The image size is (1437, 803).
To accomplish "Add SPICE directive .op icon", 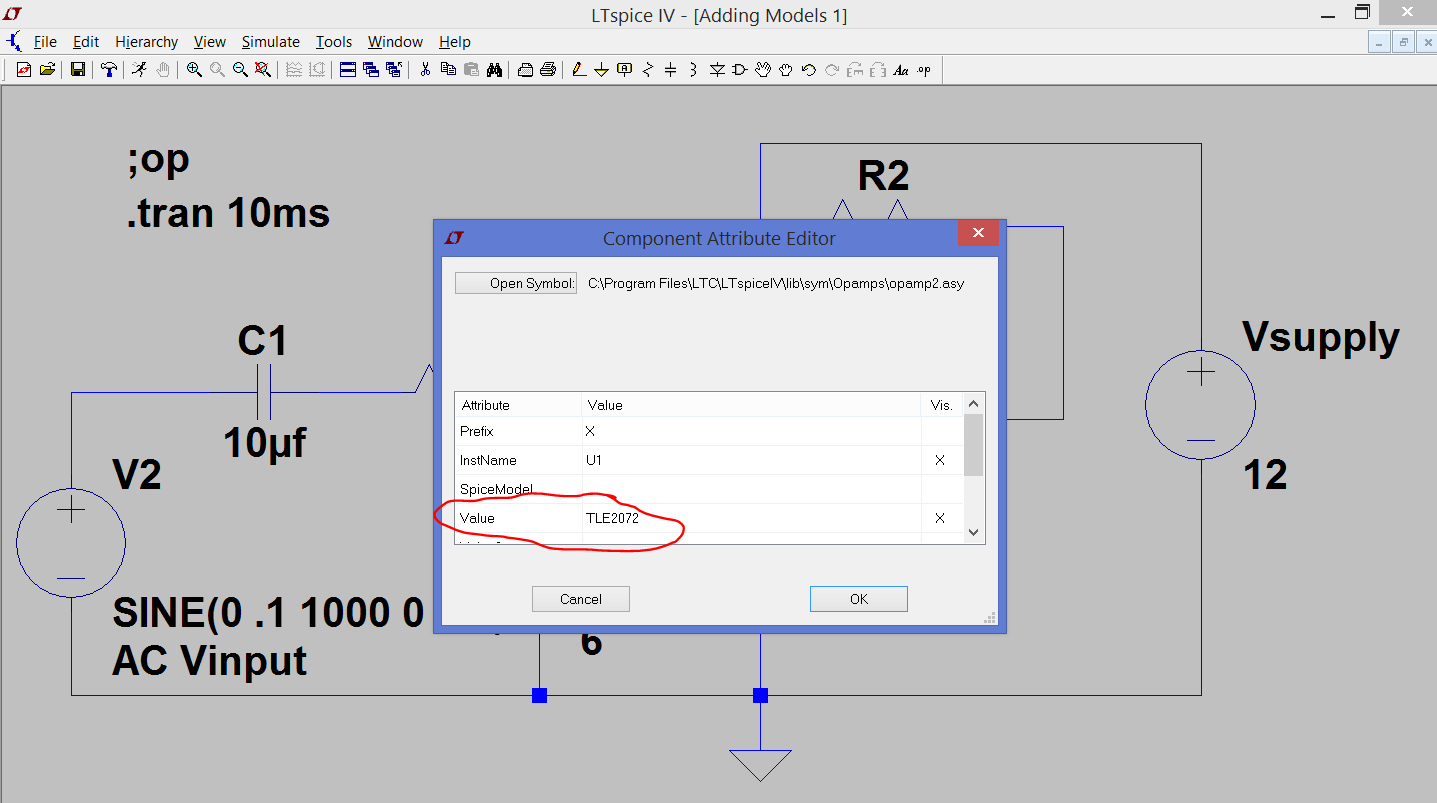I will point(923,70).
